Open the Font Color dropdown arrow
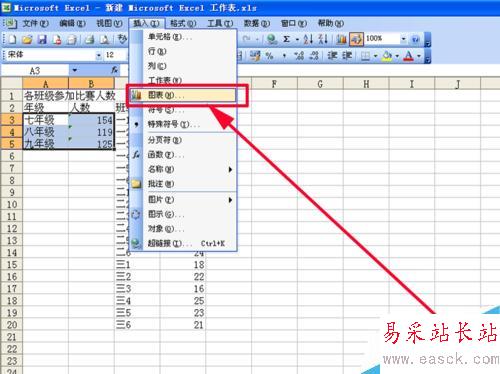This screenshot has height=374, width=500. coord(419,56)
